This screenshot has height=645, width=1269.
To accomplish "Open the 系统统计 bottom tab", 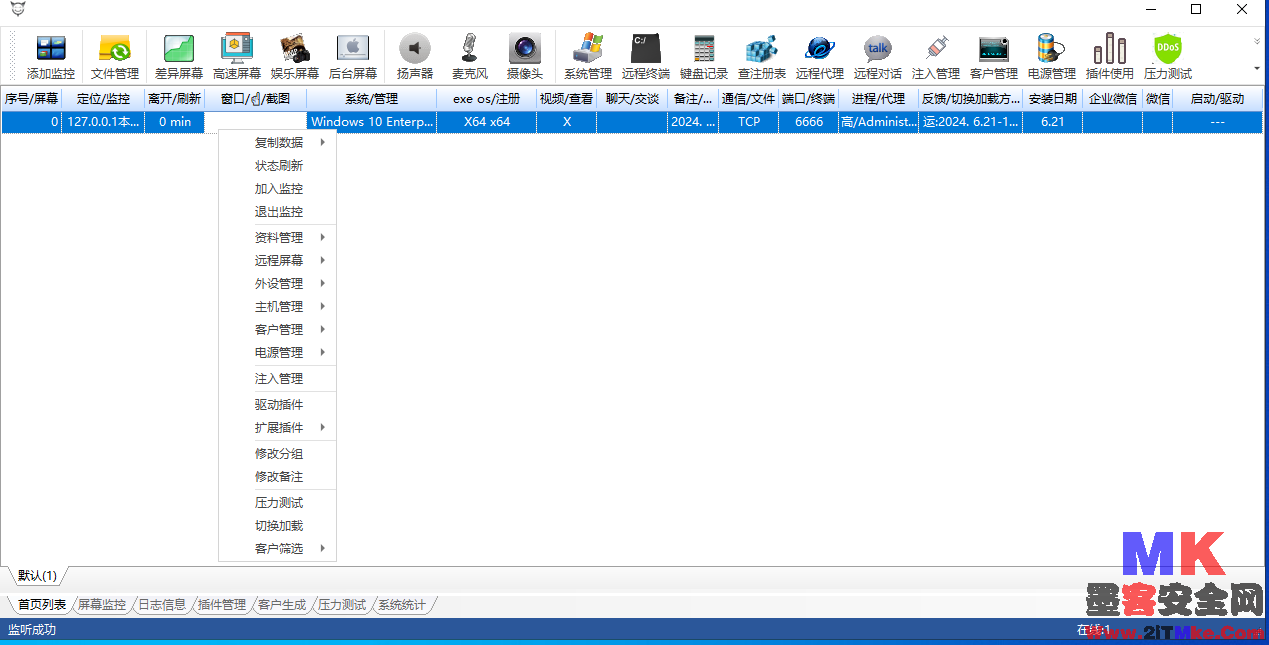I will [401, 605].
